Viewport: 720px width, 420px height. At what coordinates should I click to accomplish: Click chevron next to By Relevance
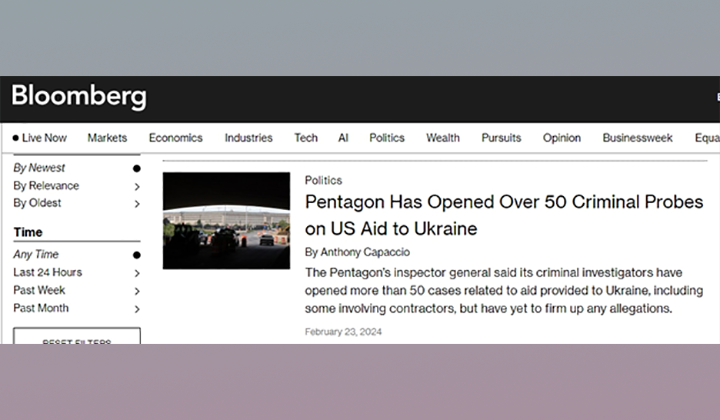tap(137, 186)
